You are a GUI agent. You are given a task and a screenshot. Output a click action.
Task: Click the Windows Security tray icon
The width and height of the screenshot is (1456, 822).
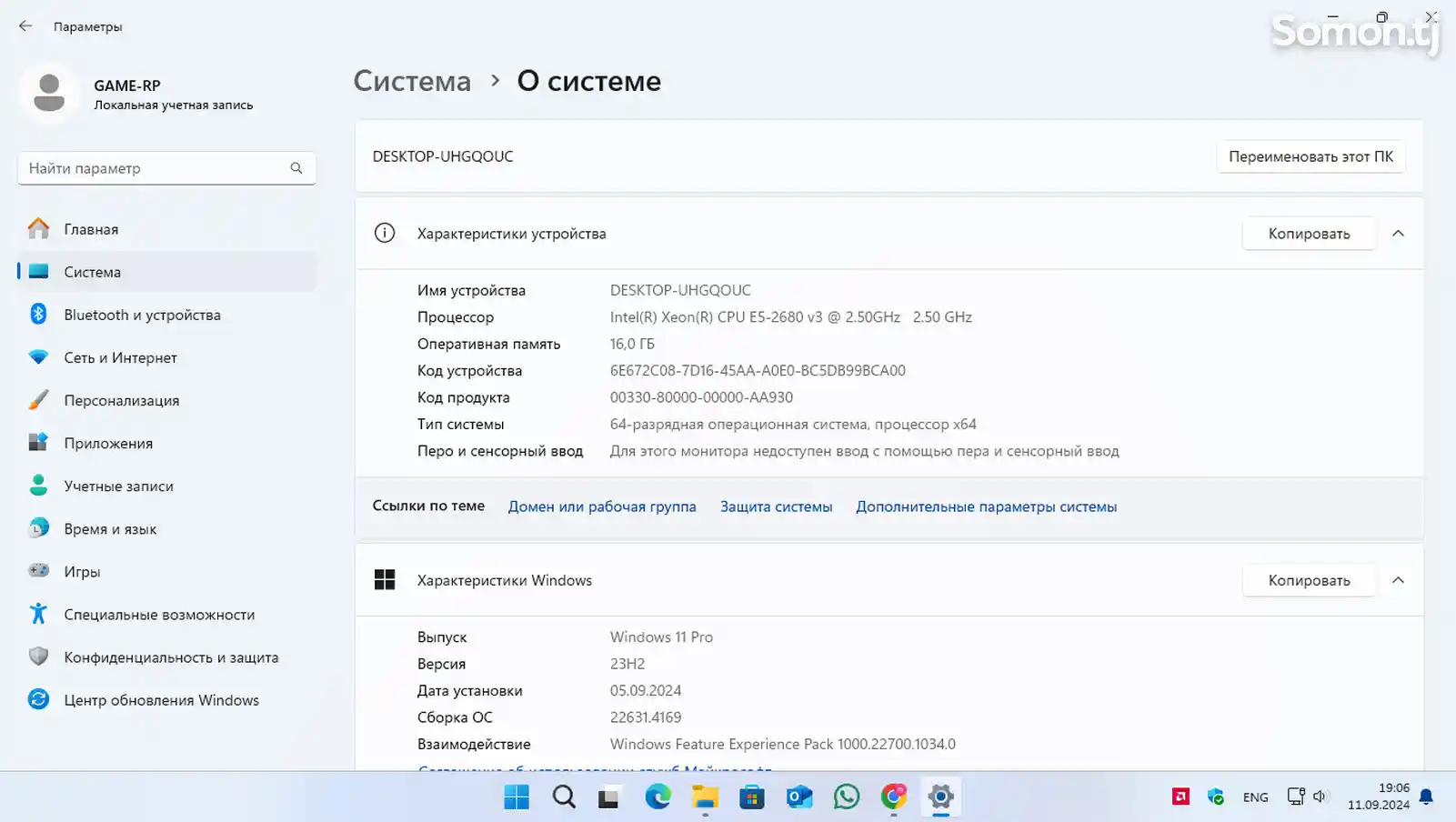tap(1216, 797)
